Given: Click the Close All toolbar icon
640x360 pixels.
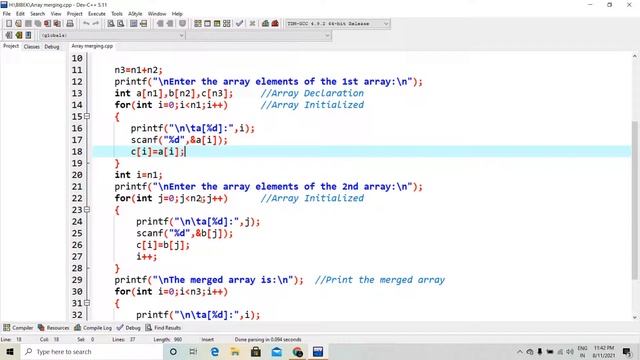Looking at the screenshot, I should click(x=58, y=24).
